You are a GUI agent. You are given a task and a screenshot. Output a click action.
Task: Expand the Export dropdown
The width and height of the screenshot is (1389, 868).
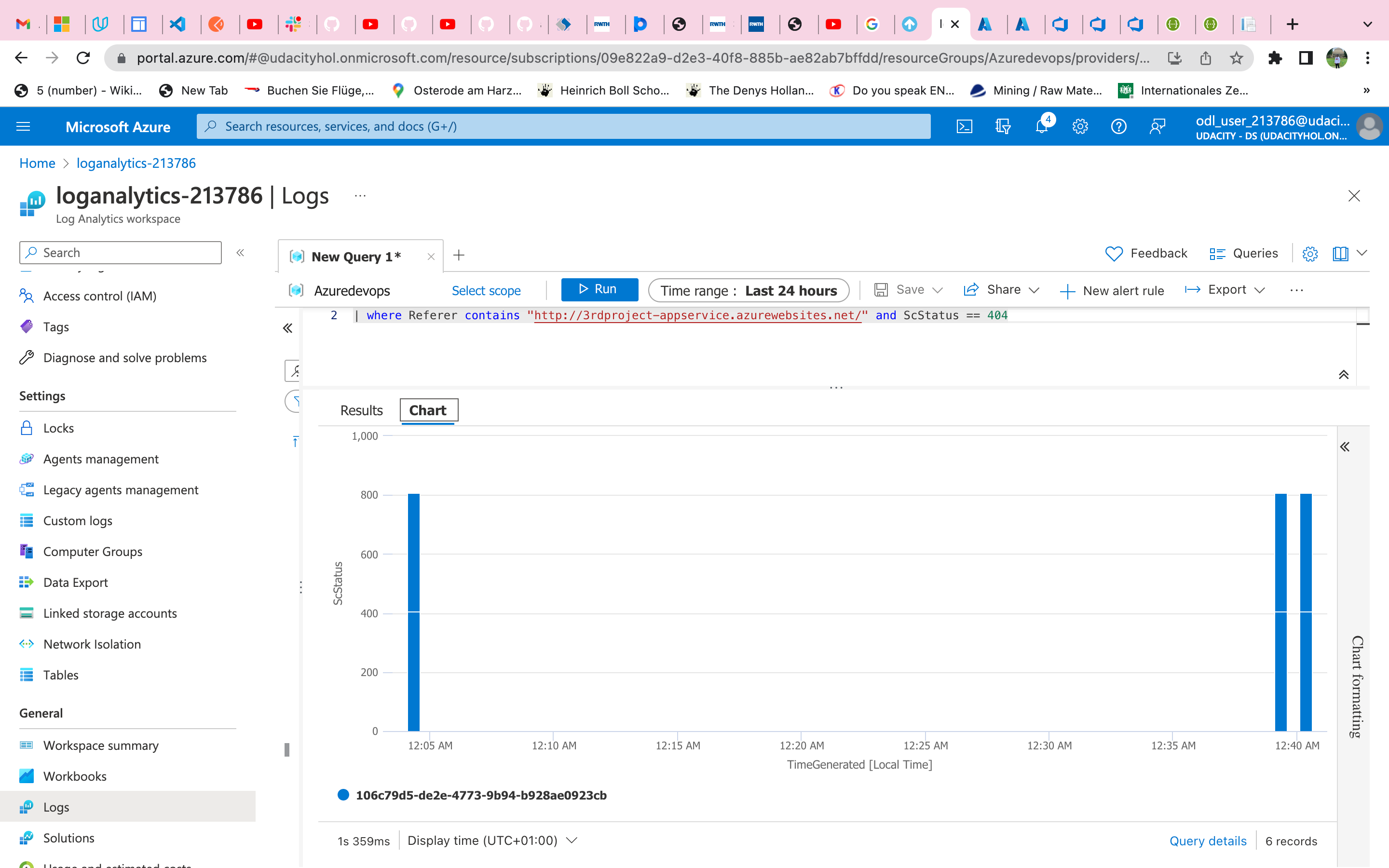point(1226,290)
